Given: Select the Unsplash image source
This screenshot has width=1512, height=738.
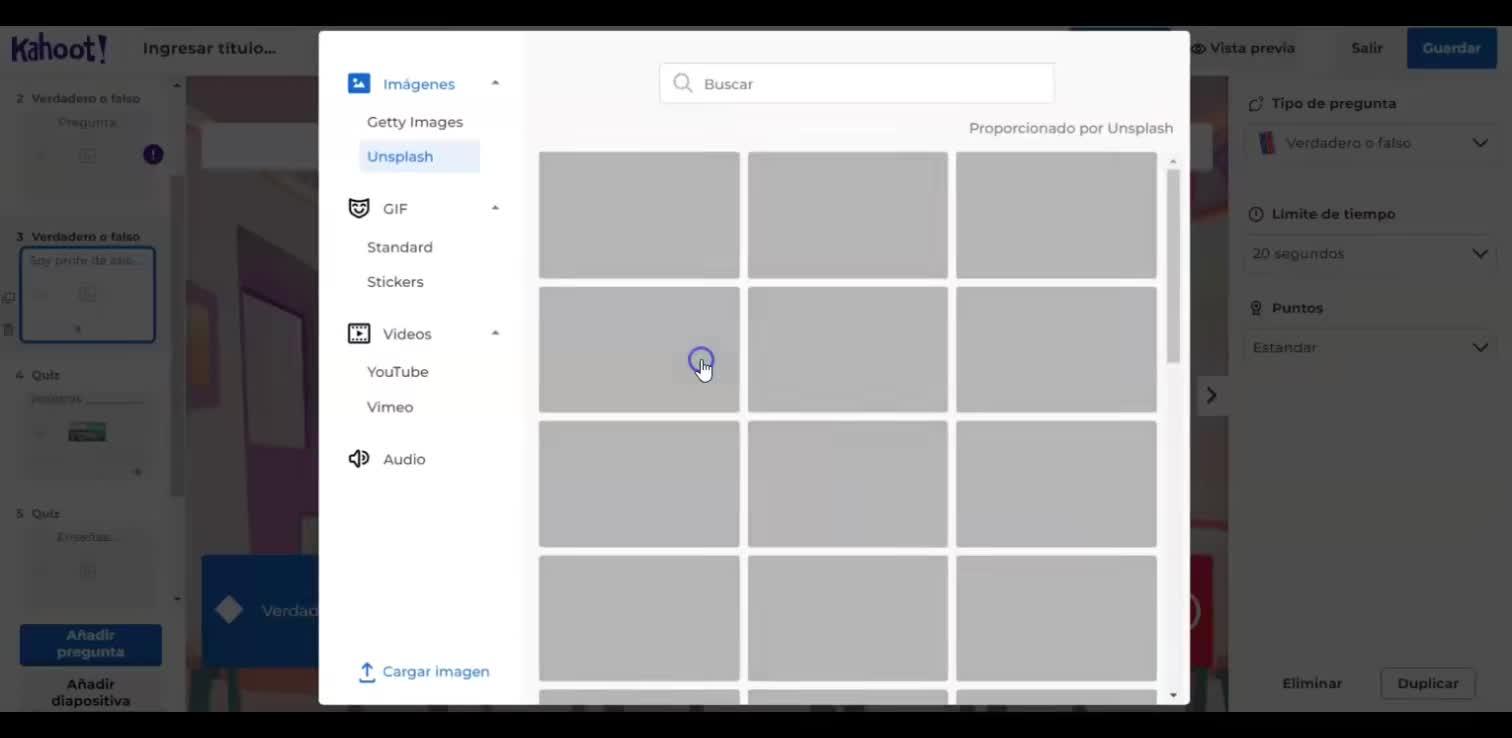Looking at the screenshot, I should [x=419, y=157].
